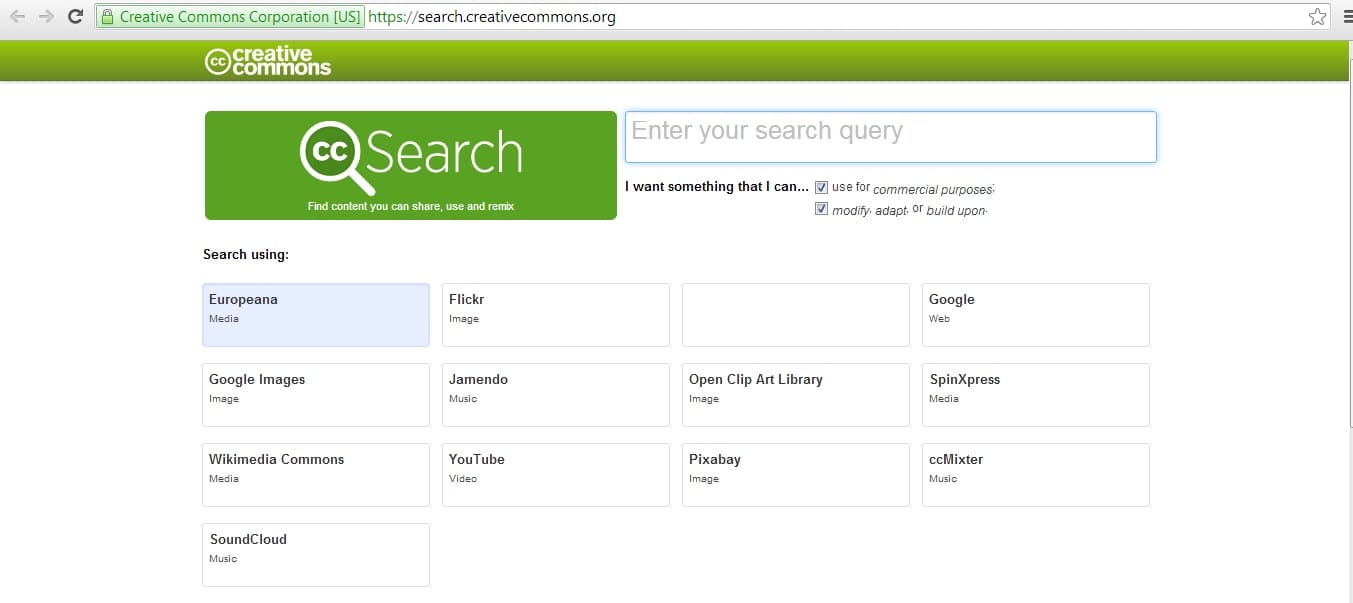Reload the page with the refresh icon

point(75,16)
